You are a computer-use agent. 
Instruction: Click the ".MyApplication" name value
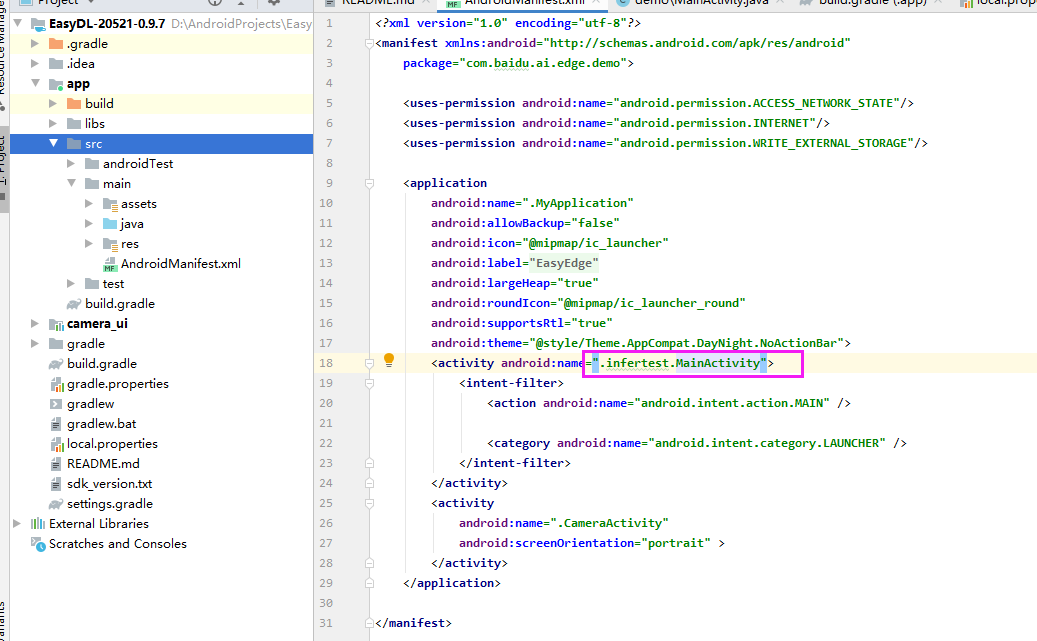pyautogui.click(x=577, y=203)
